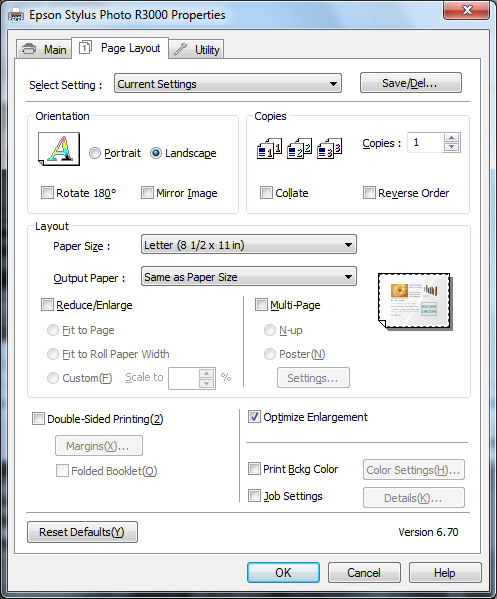Select the Custom(F) scaling radio button
The width and height of the screenshot is (497, 599).
[53, 378]
